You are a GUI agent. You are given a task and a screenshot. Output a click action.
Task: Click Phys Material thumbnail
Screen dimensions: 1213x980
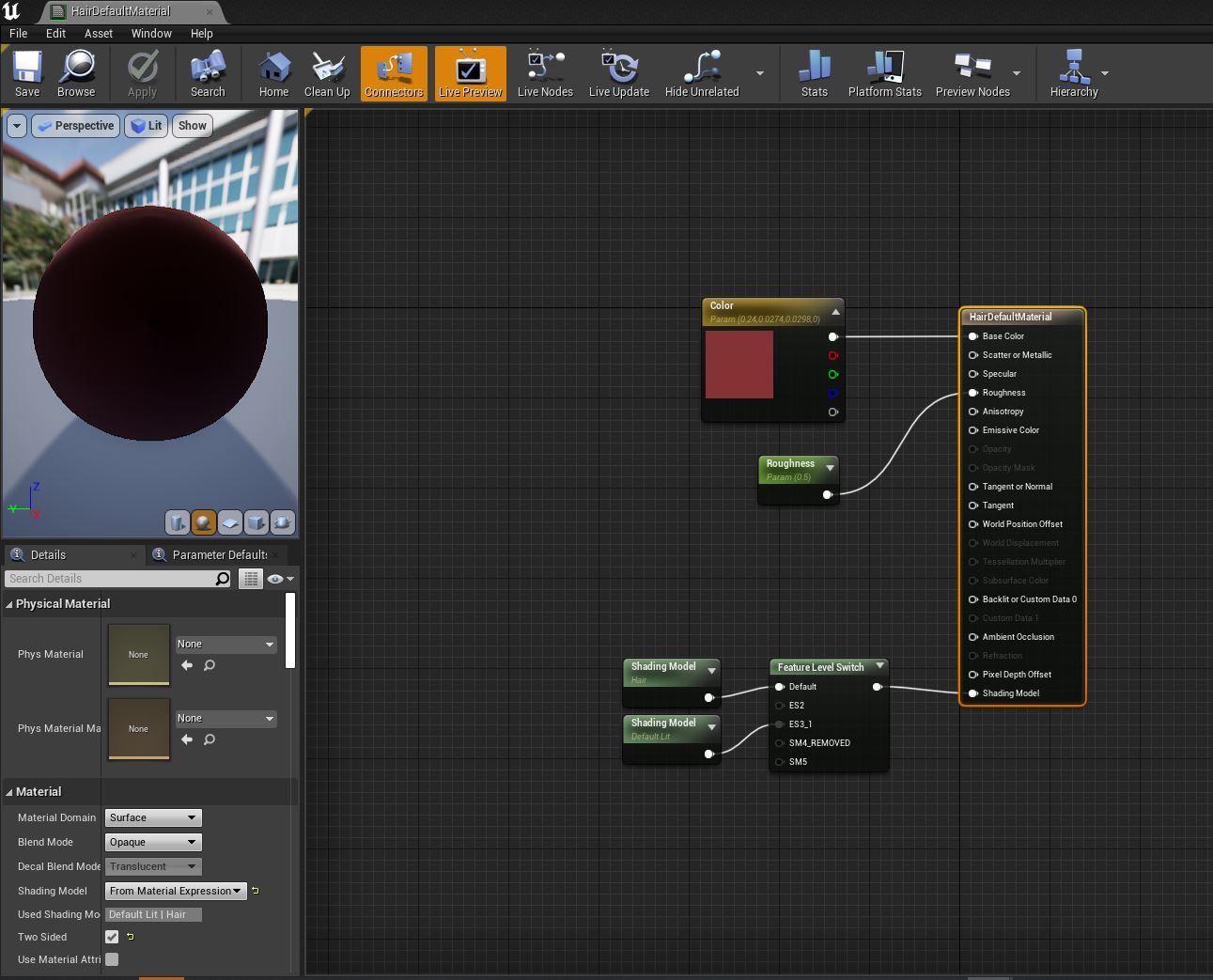click(x=139, y=655)
